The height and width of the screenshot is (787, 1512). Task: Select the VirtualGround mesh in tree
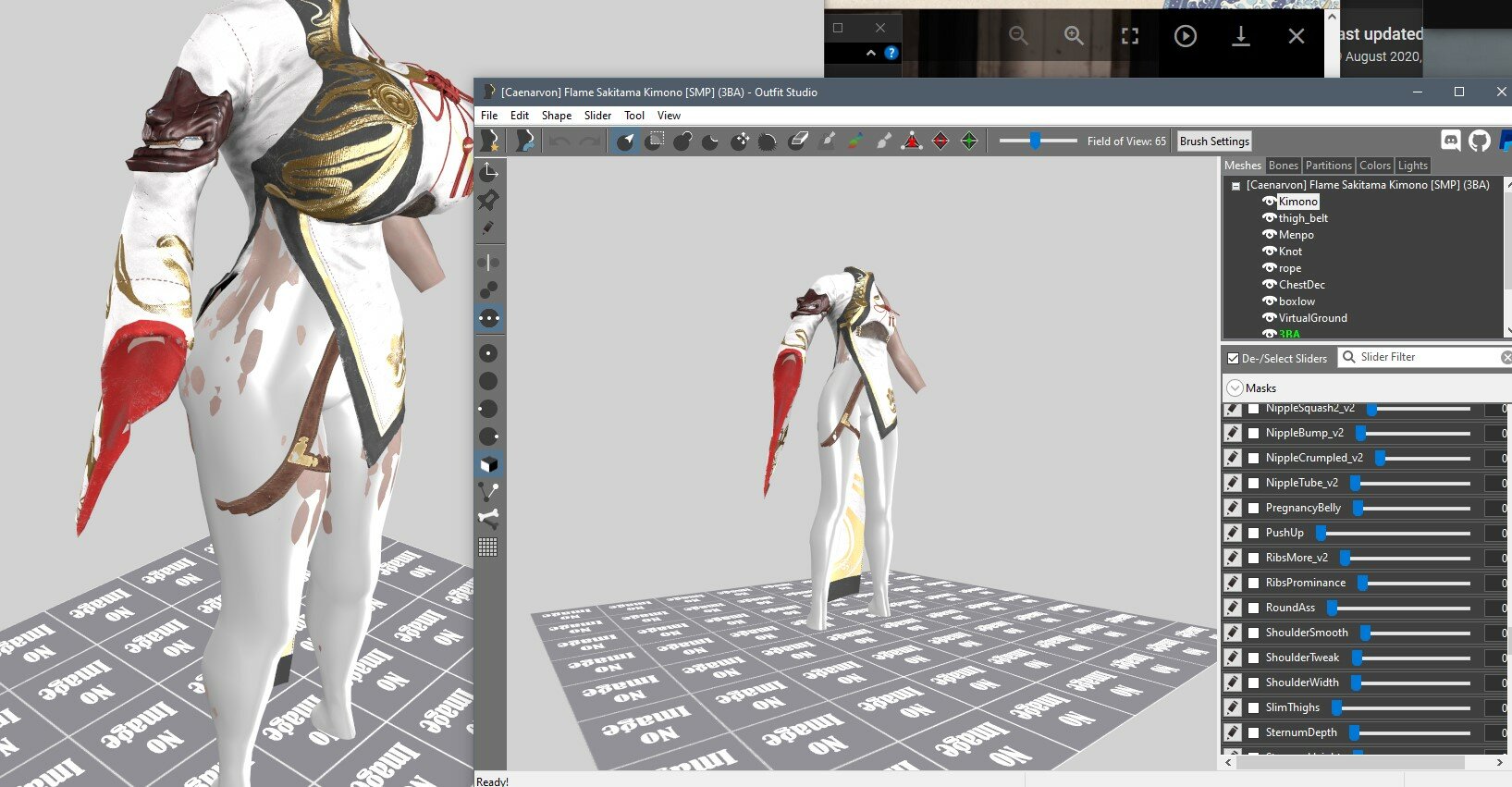pos(1312,317)
